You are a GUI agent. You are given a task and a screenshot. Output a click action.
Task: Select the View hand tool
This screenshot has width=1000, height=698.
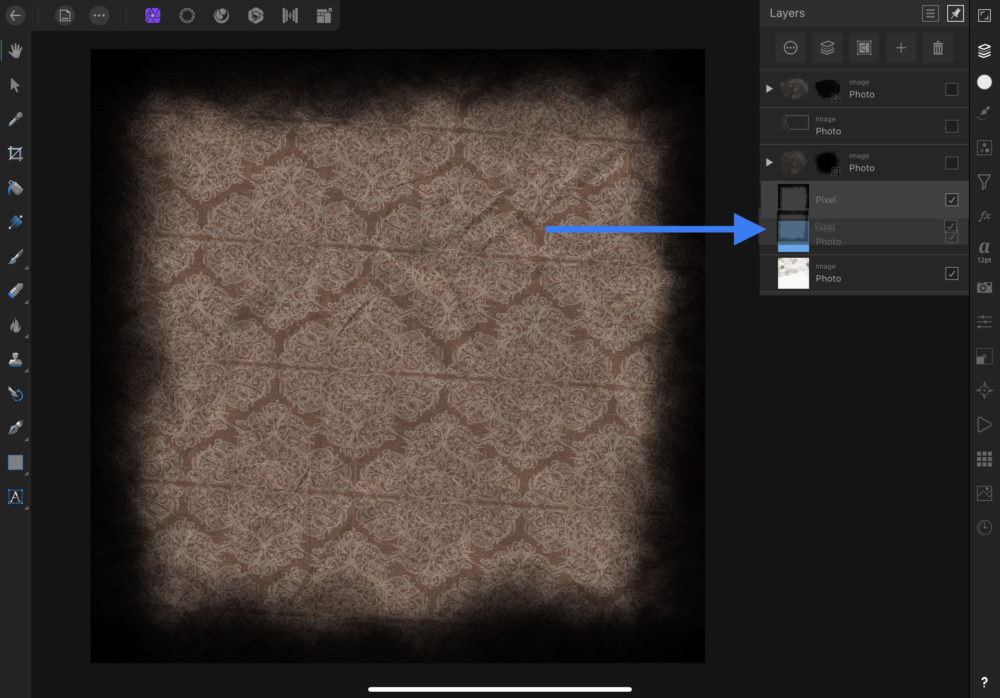point(15,50)
